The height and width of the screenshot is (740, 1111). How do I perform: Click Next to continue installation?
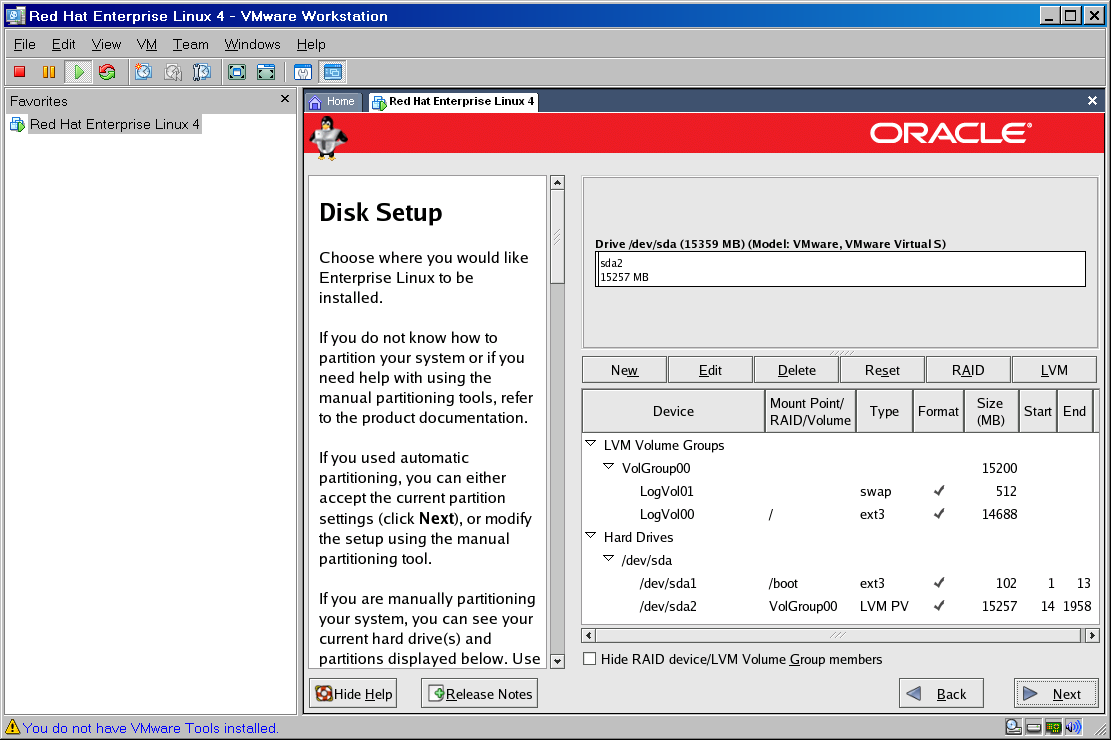click(1056, 693)
